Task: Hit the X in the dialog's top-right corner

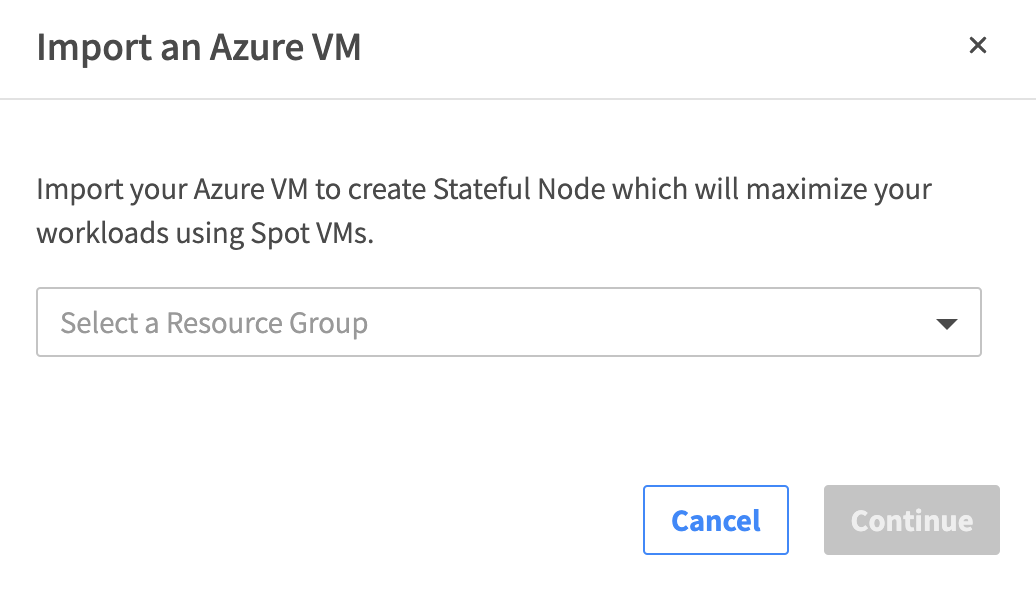Action: point(978,45)
